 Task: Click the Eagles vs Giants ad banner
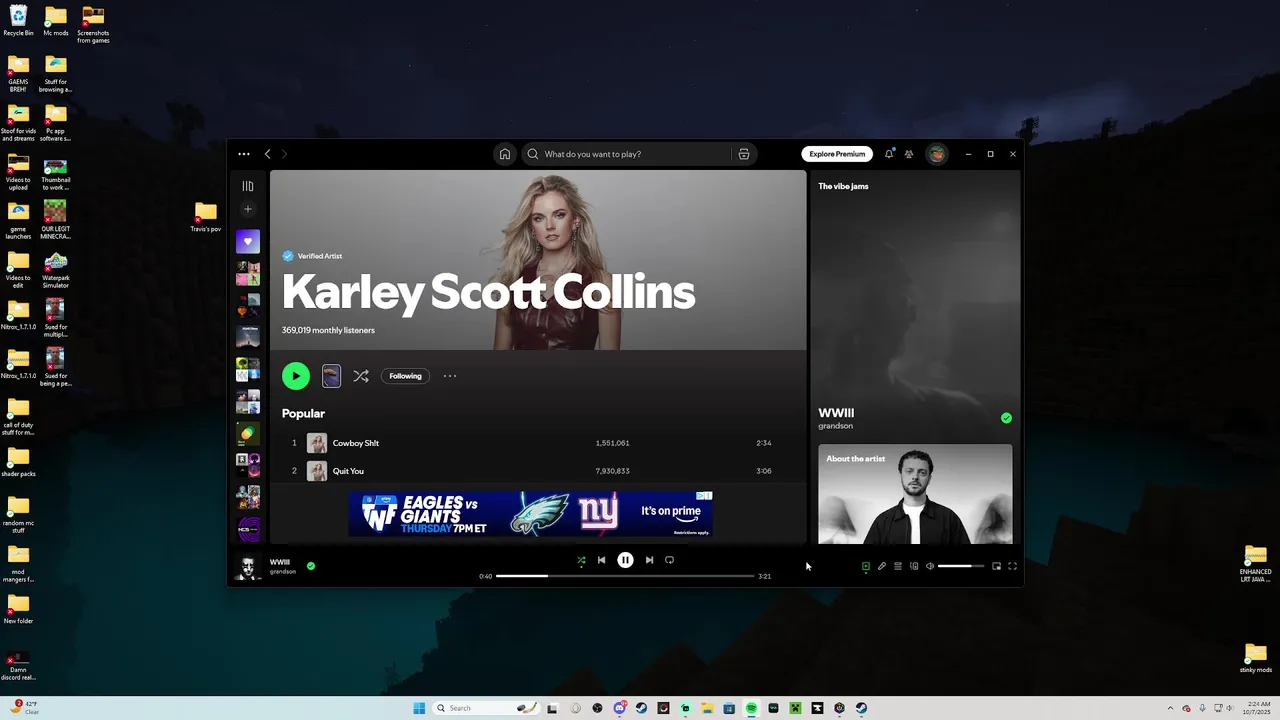click(x=530, y=513)
